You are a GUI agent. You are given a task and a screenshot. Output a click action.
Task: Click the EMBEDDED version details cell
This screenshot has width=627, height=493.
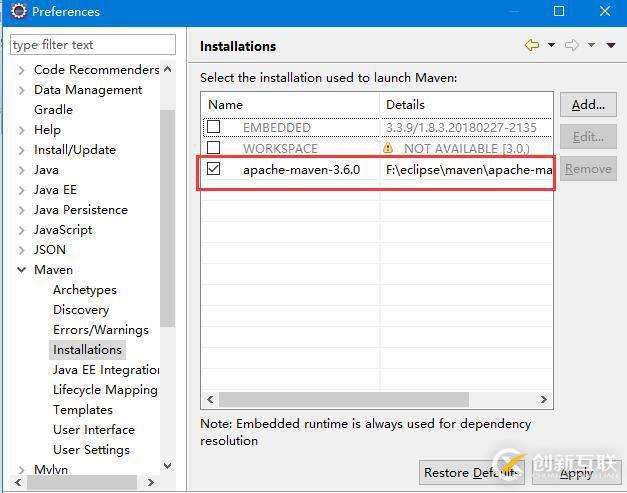pyautogui.click(x=461, y=128)
